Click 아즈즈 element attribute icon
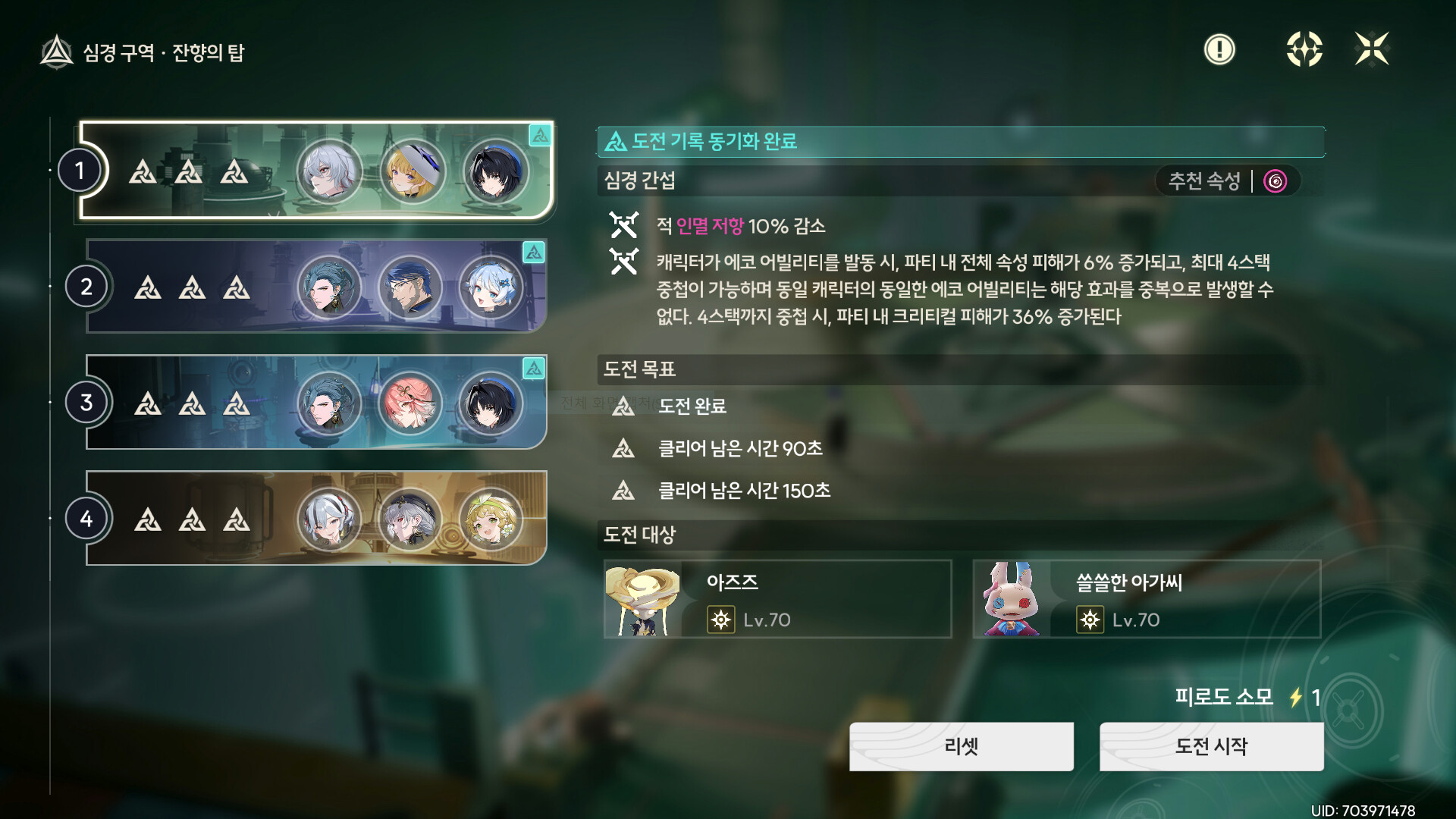The image size is (1456, 819). coord(720,620)
